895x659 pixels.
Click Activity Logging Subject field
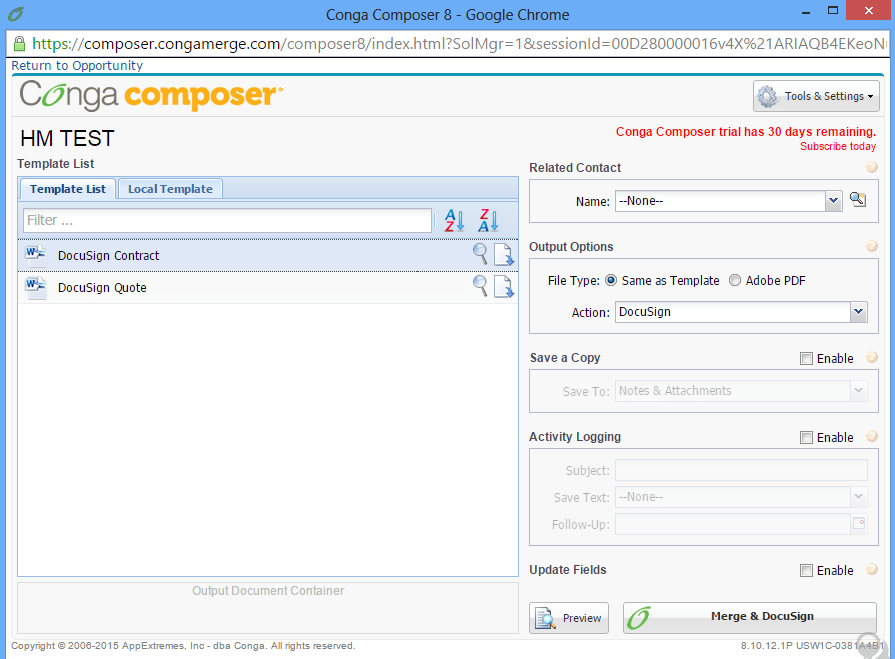(741, 471)
